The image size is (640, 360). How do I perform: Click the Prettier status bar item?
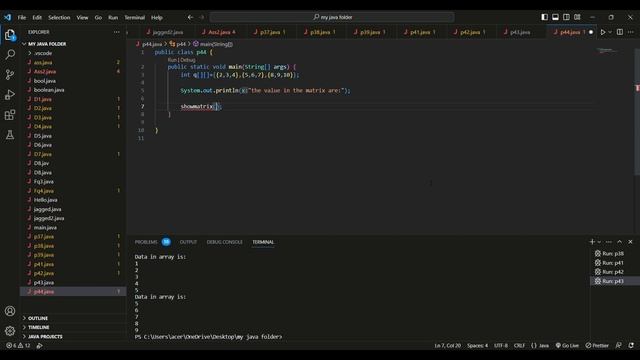click(597, 345)
